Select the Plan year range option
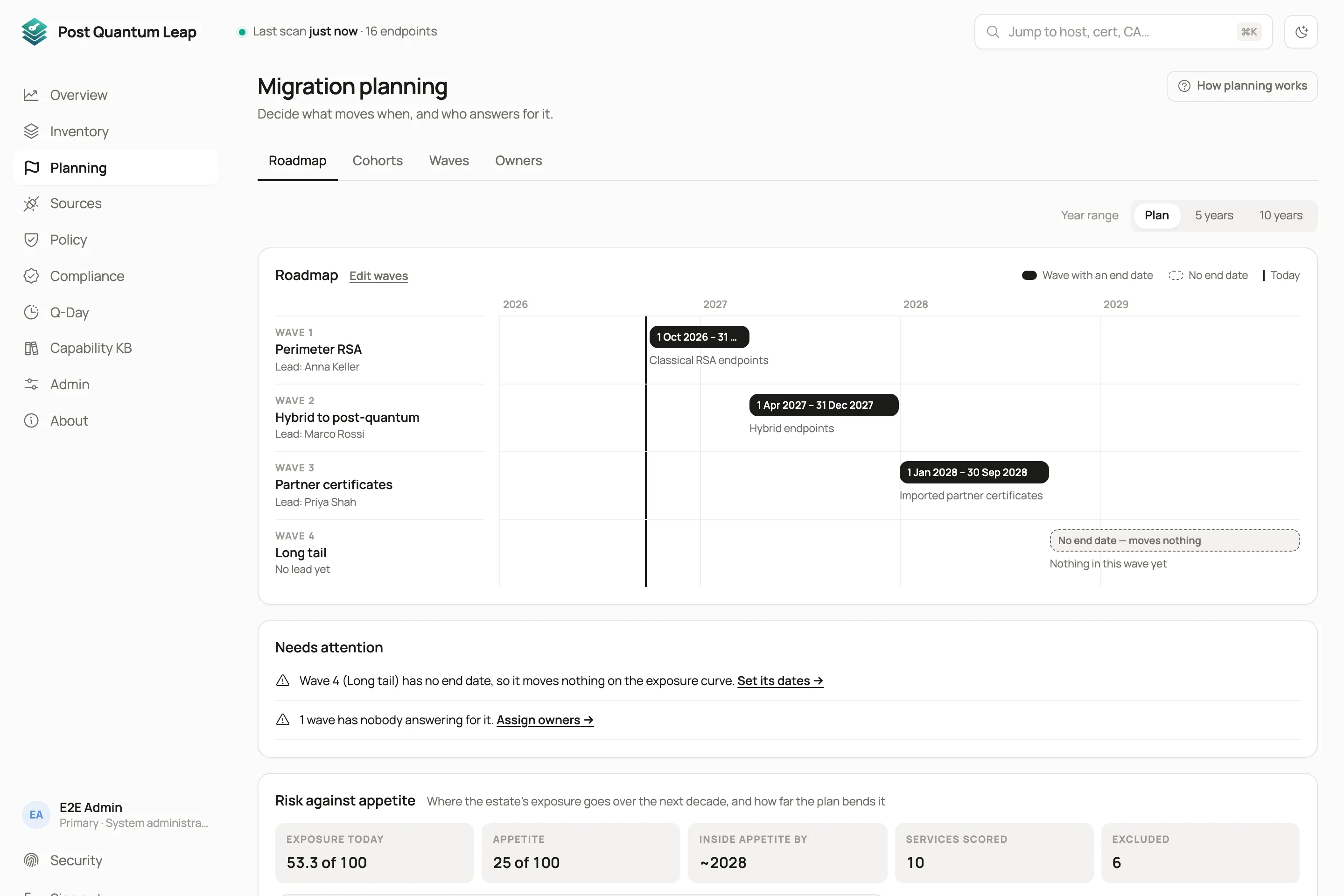 click(x=1156, y=216)
